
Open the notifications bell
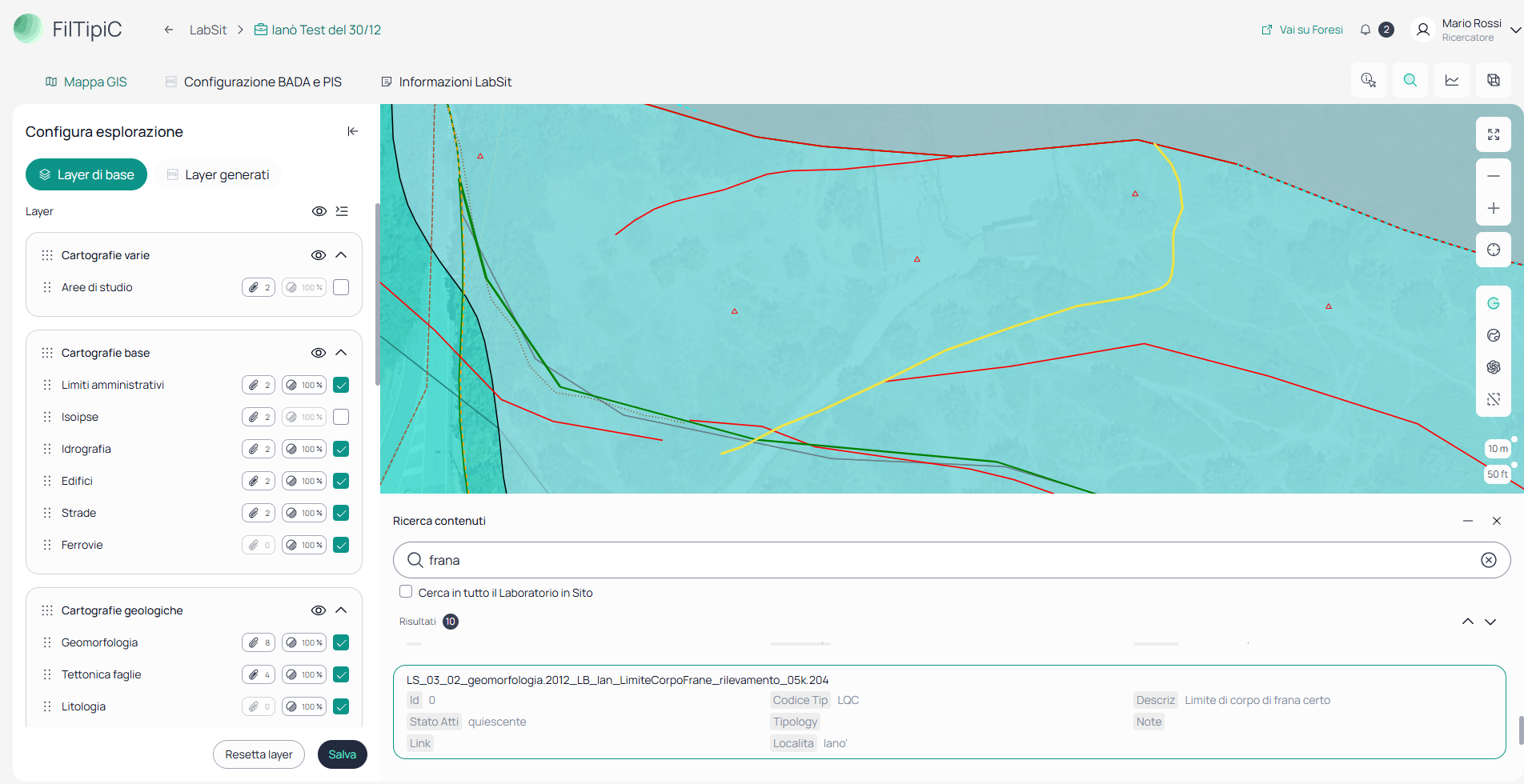point(1366,30)
